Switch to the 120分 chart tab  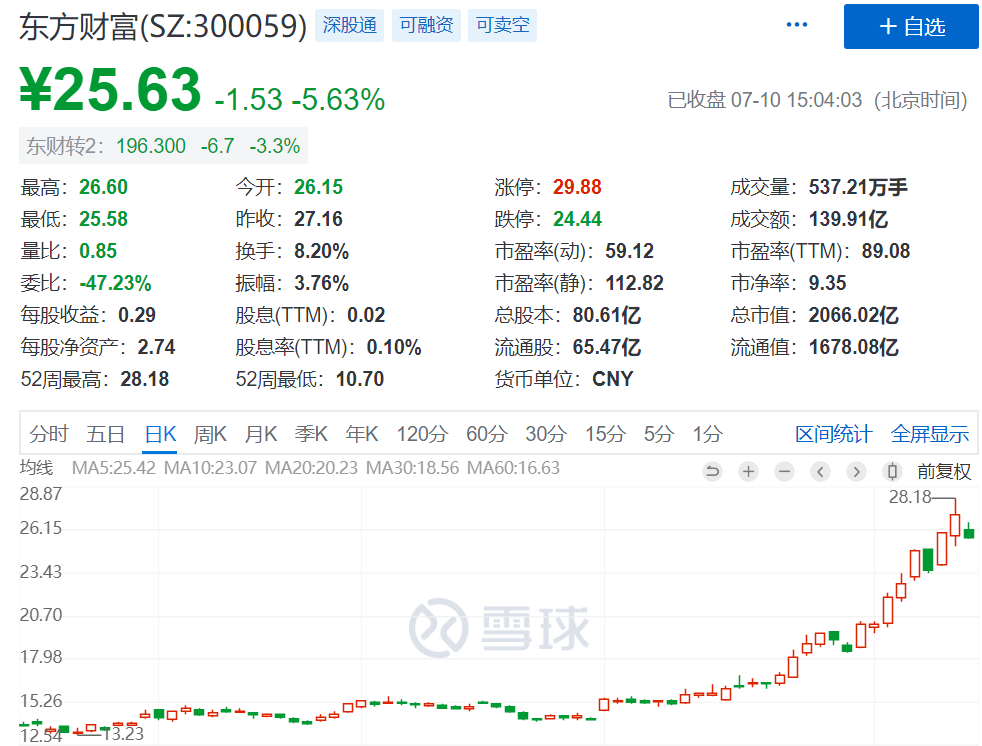[x=422, y=433]
